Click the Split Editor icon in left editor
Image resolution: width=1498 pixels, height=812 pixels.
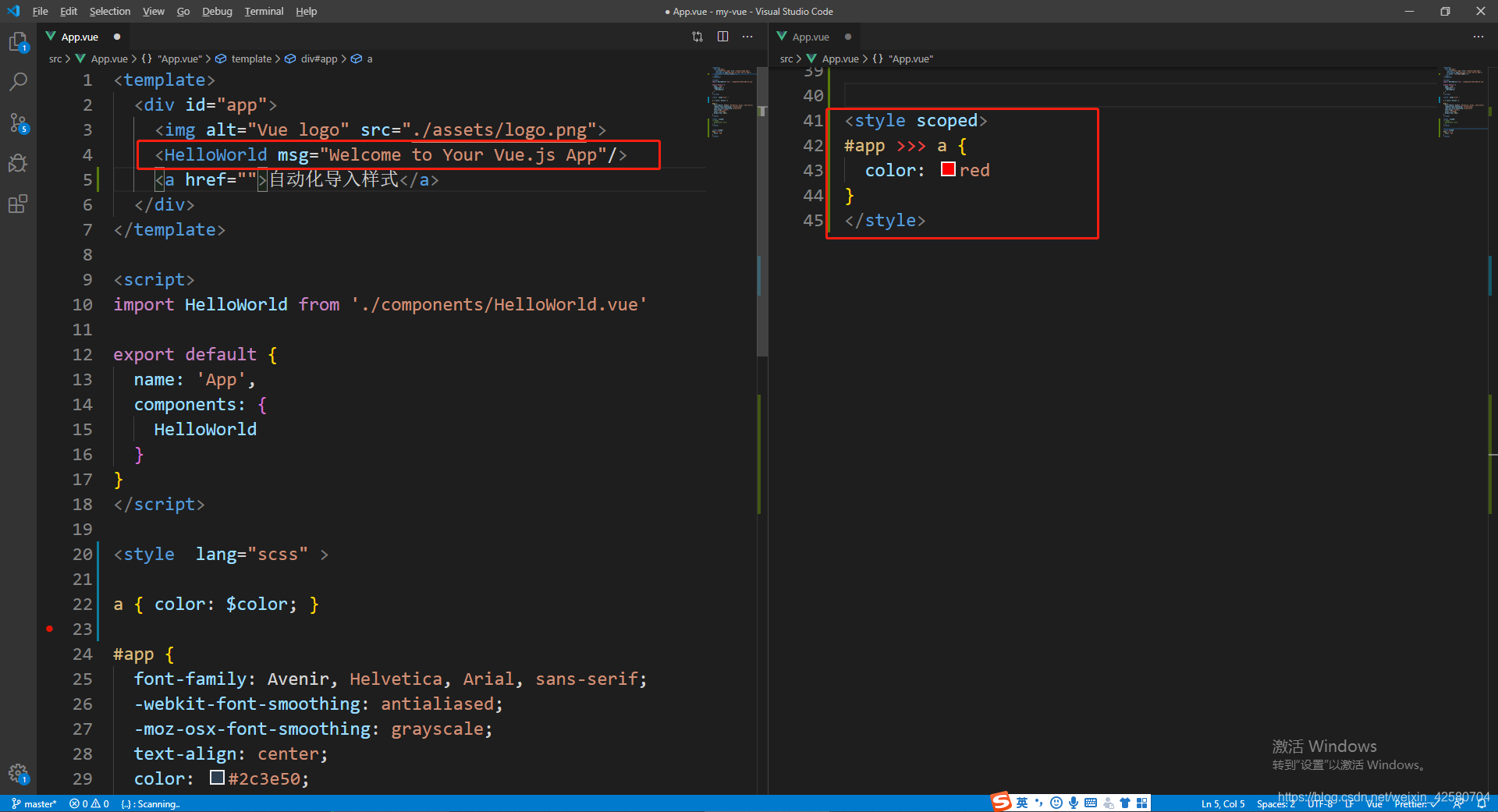pos(722,37)
